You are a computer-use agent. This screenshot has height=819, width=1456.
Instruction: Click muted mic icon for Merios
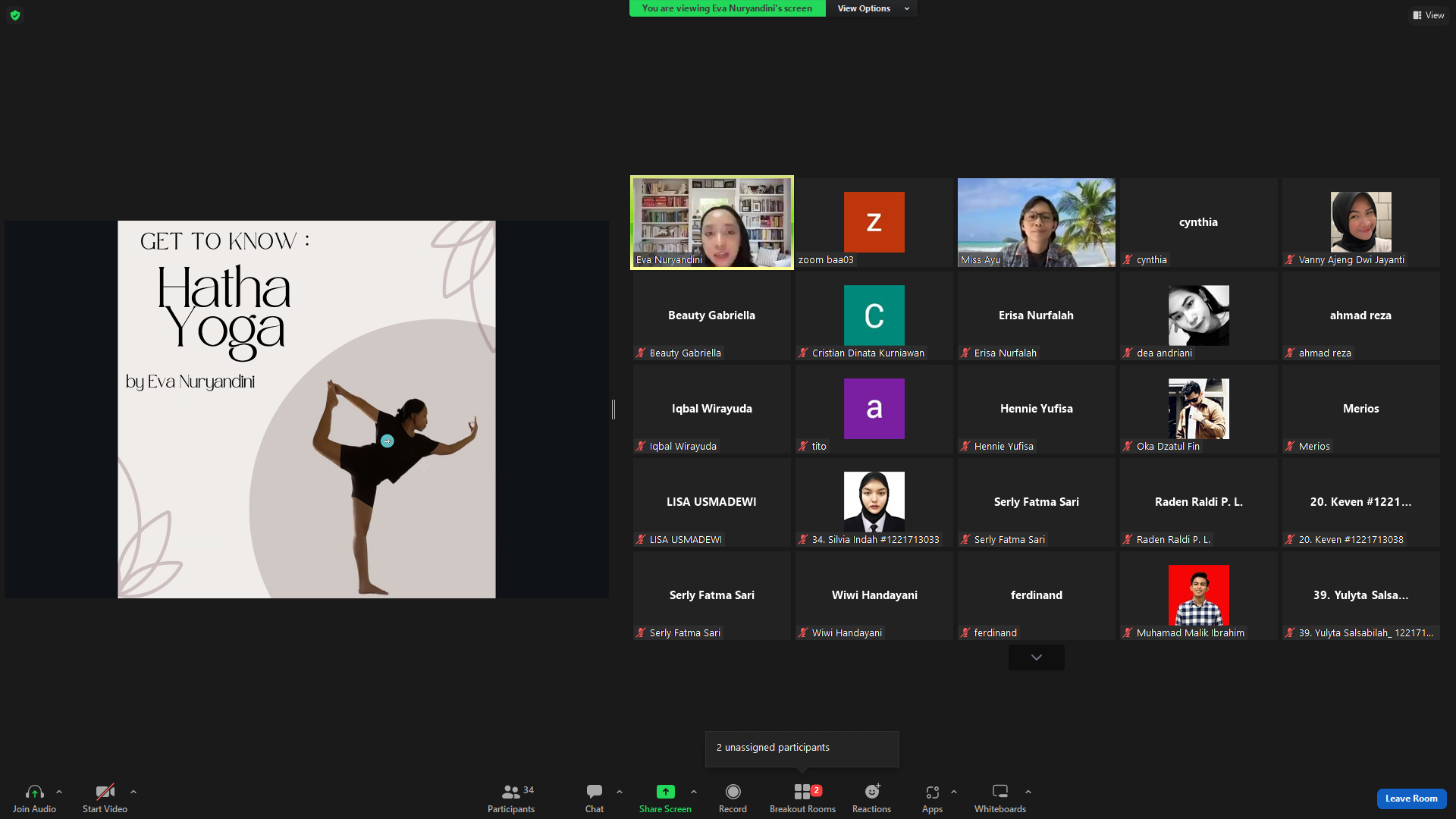tap(1291, 447)
